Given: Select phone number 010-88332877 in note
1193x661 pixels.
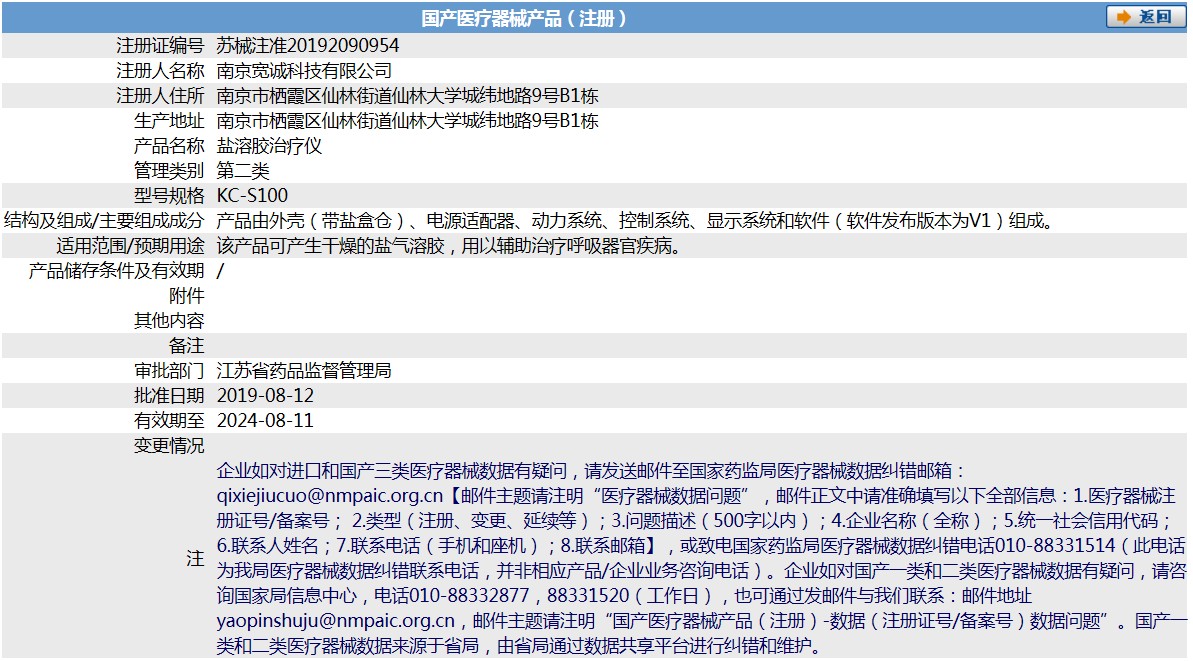Looking at the screenshot, I should pos(469,596).
